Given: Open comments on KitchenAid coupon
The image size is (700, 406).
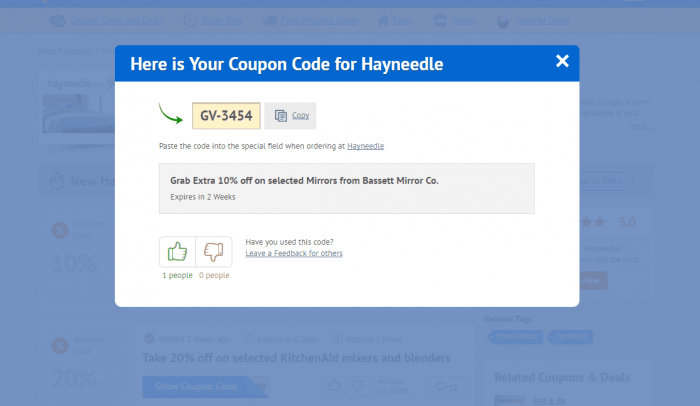Looking at the screenshot, I should tap(446, 386).
